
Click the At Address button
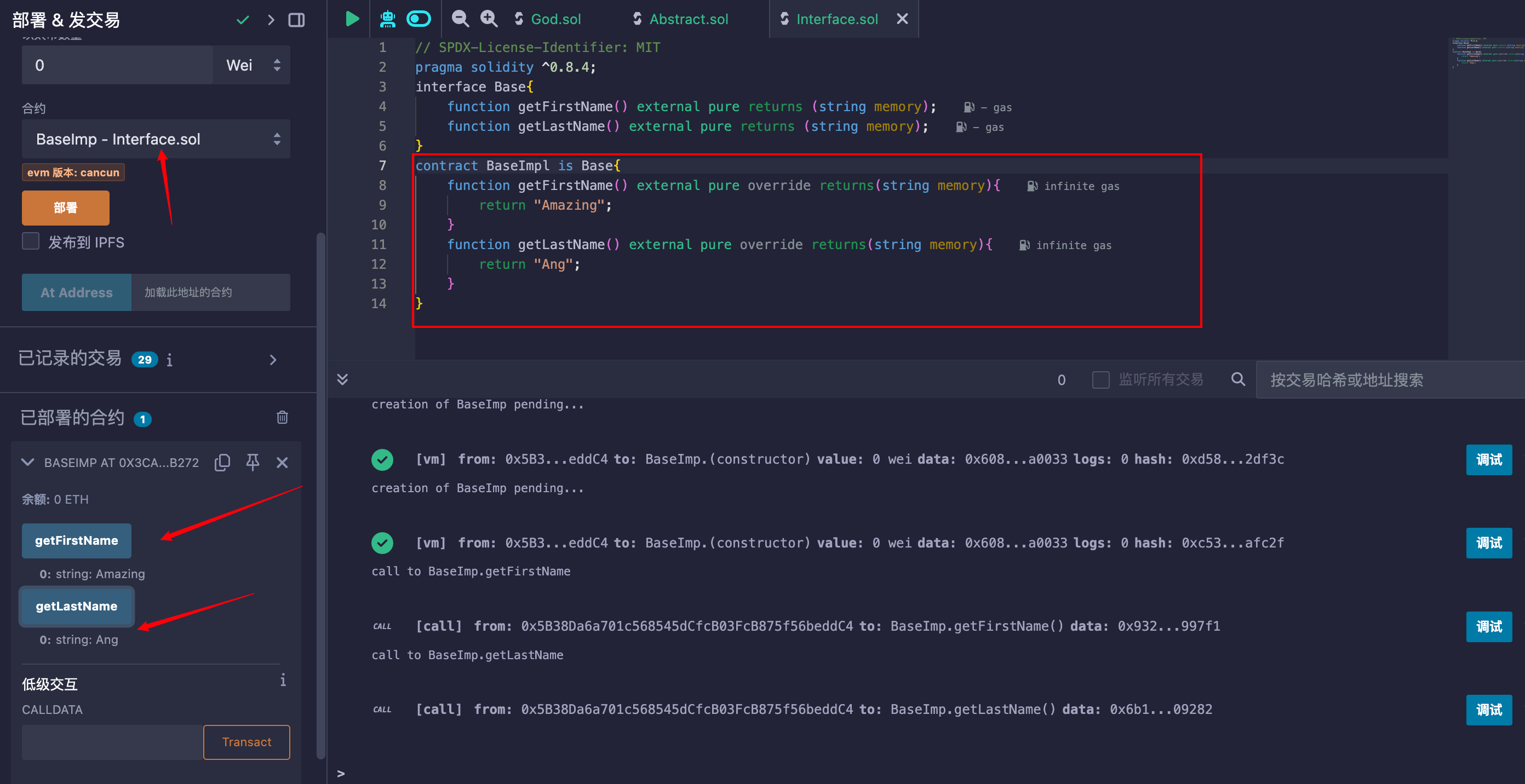(x=76, y=292)
